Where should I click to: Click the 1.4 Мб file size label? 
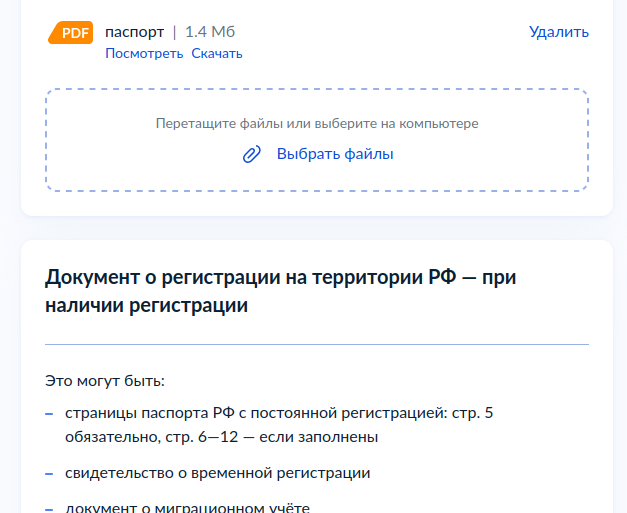(x=210, y=32)
